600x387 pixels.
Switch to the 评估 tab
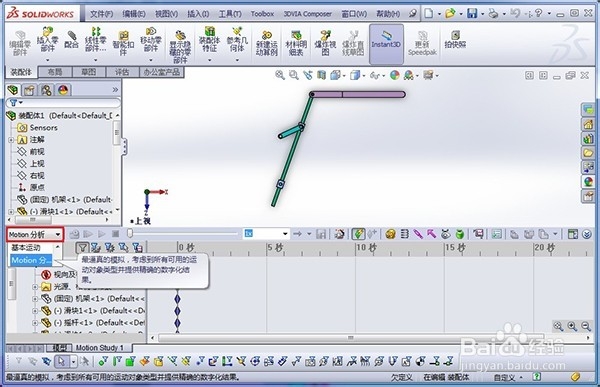tap(122, 72)
